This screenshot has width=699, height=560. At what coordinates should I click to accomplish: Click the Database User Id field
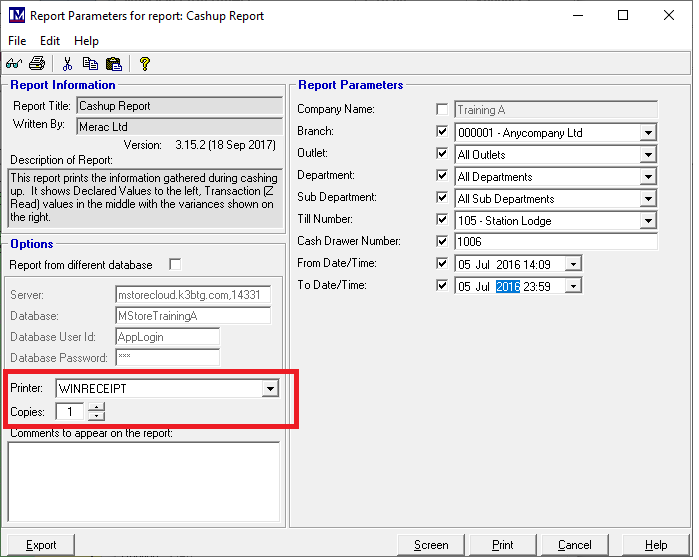point(167,337)
